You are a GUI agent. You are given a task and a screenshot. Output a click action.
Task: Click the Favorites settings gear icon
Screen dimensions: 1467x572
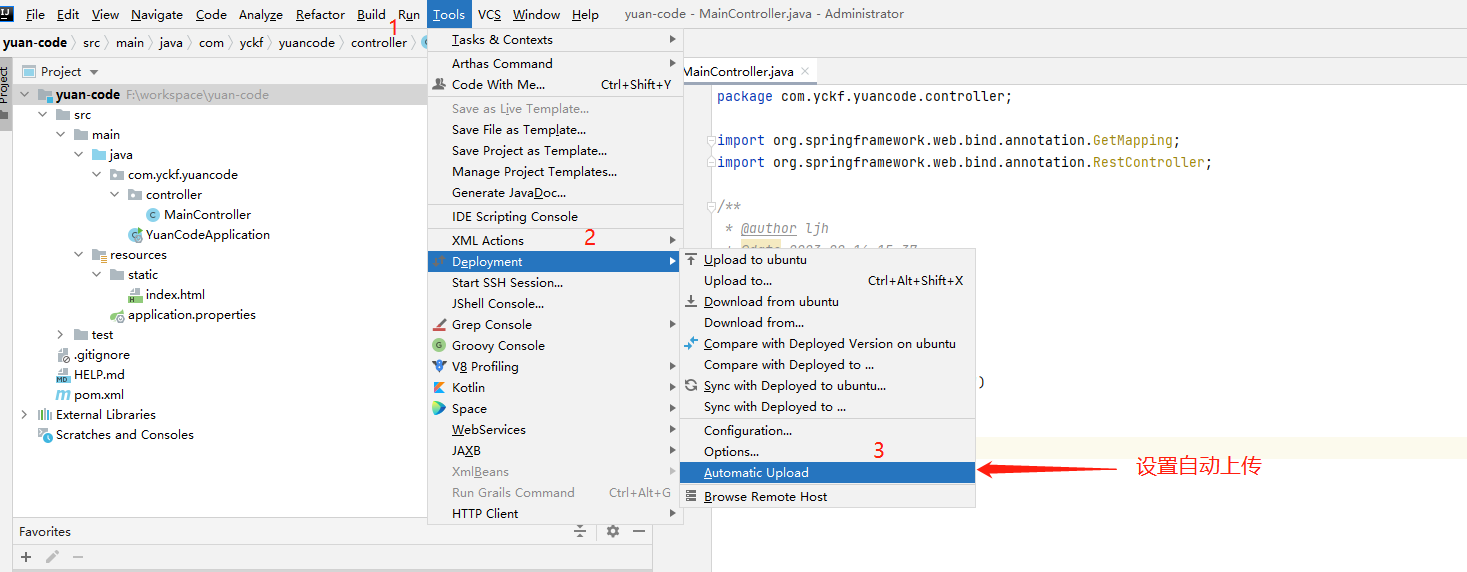(x=613, y=531)
